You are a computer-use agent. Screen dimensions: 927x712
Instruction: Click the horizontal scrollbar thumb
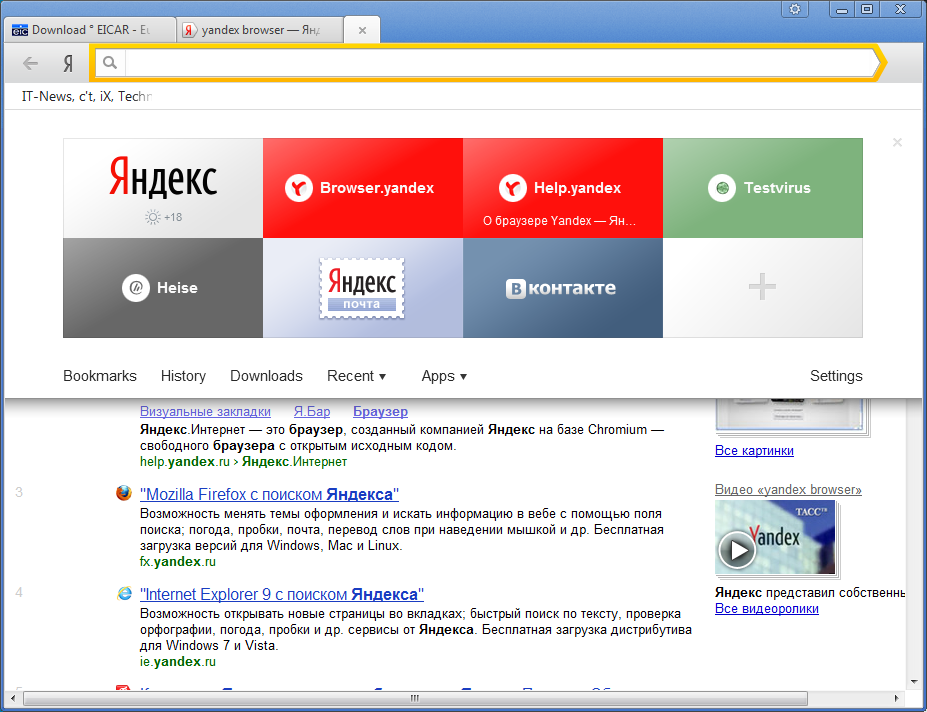pos(414,698)
